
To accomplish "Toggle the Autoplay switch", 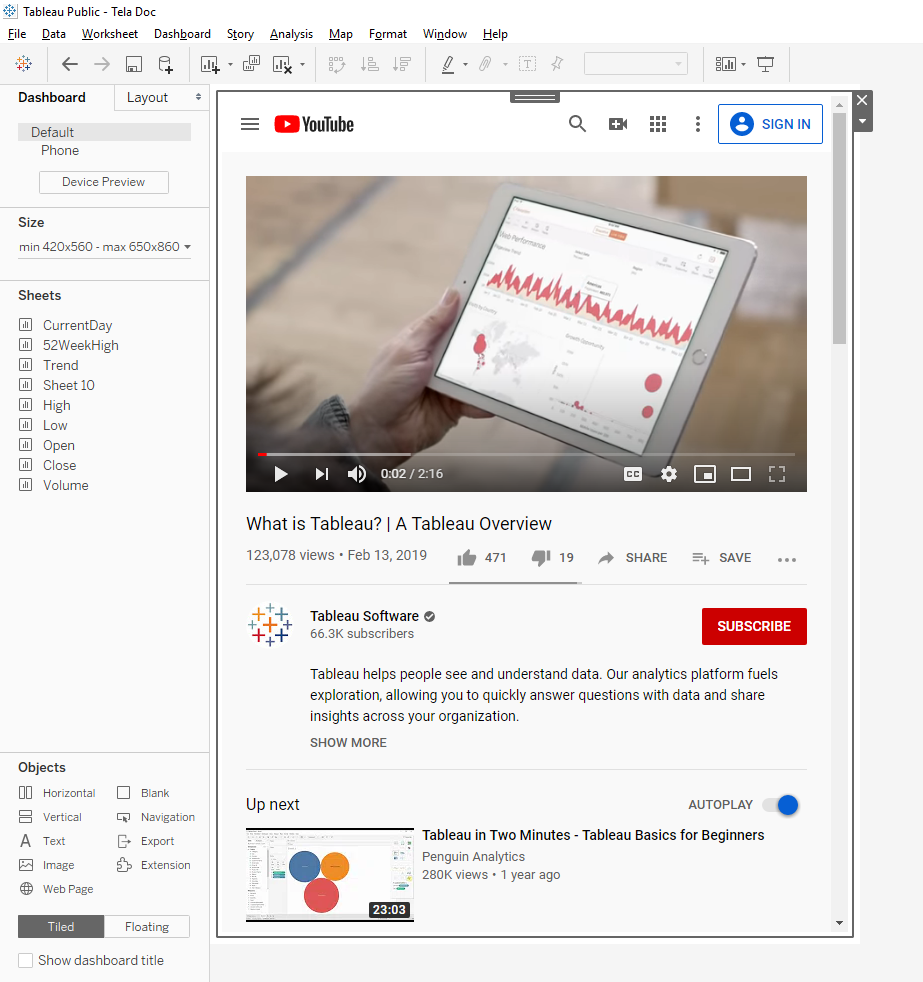I will 780,805.
